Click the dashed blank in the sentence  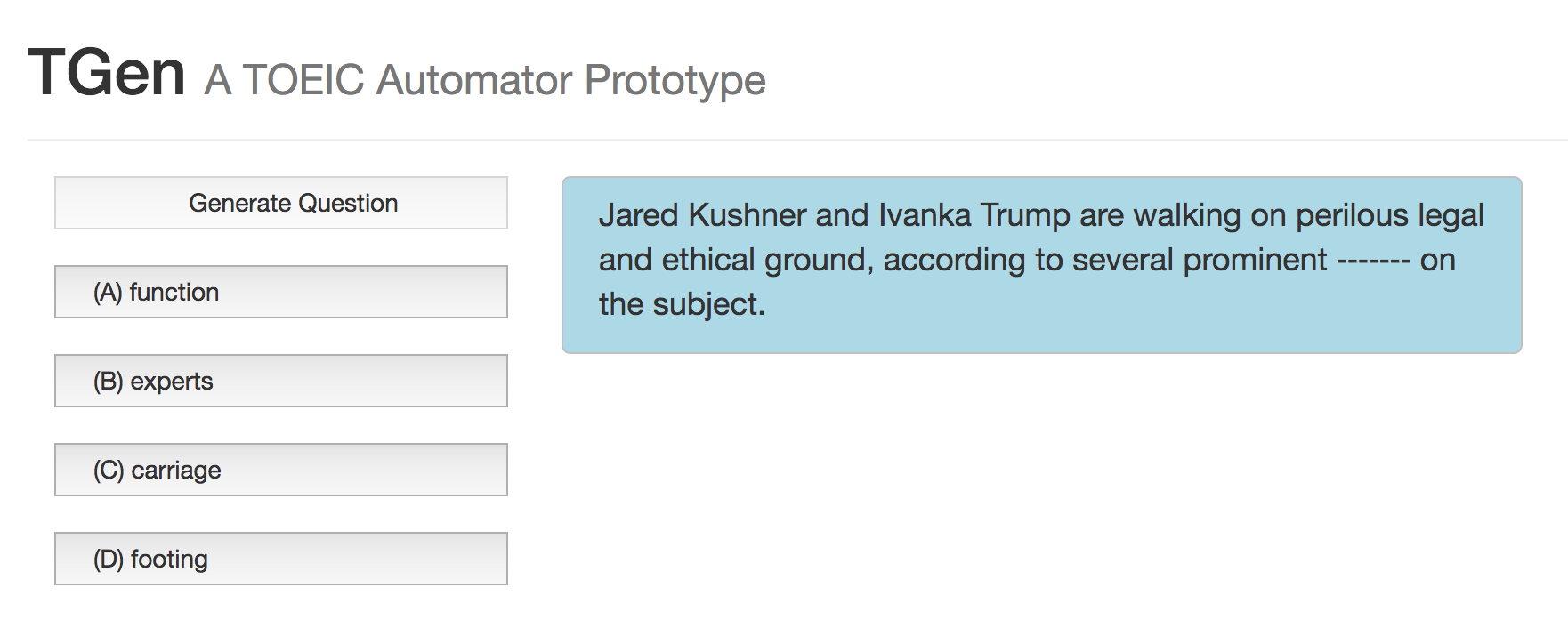(x=1373, y=262)
